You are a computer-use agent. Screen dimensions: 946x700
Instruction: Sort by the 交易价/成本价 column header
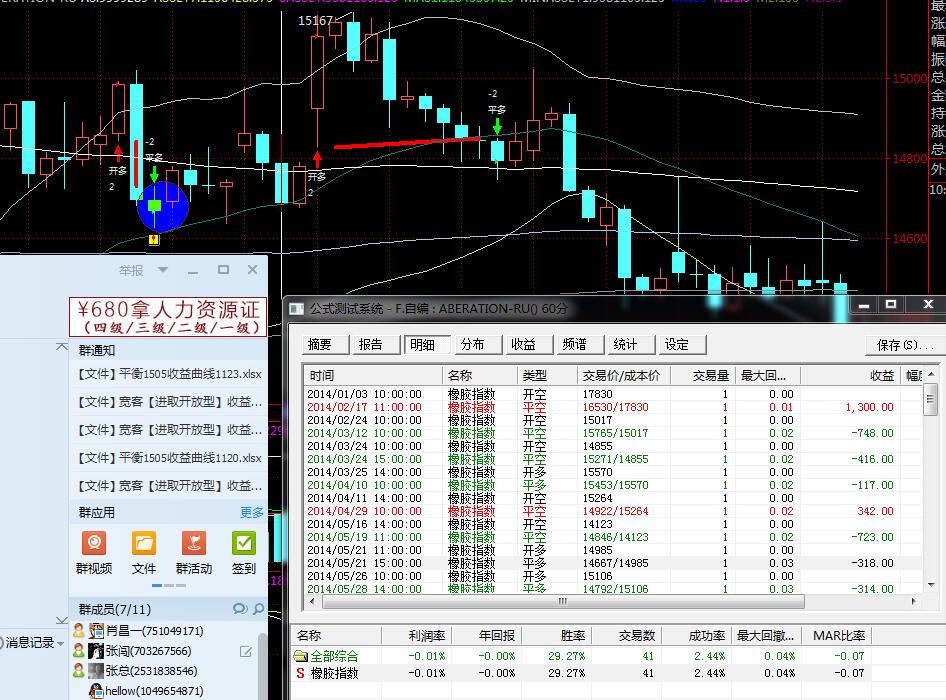pyautogui.click(x=620, y=376)
